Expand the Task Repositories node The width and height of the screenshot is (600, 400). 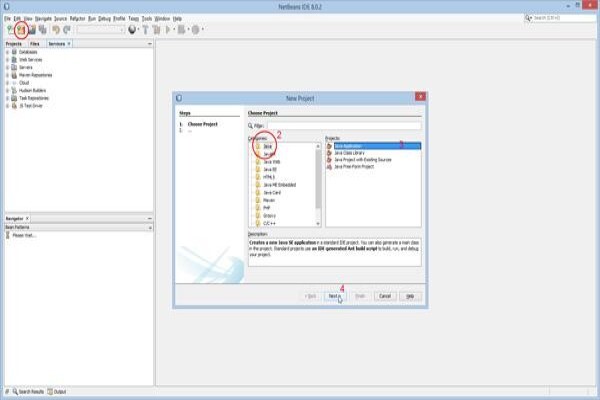[x=7, y=98]
